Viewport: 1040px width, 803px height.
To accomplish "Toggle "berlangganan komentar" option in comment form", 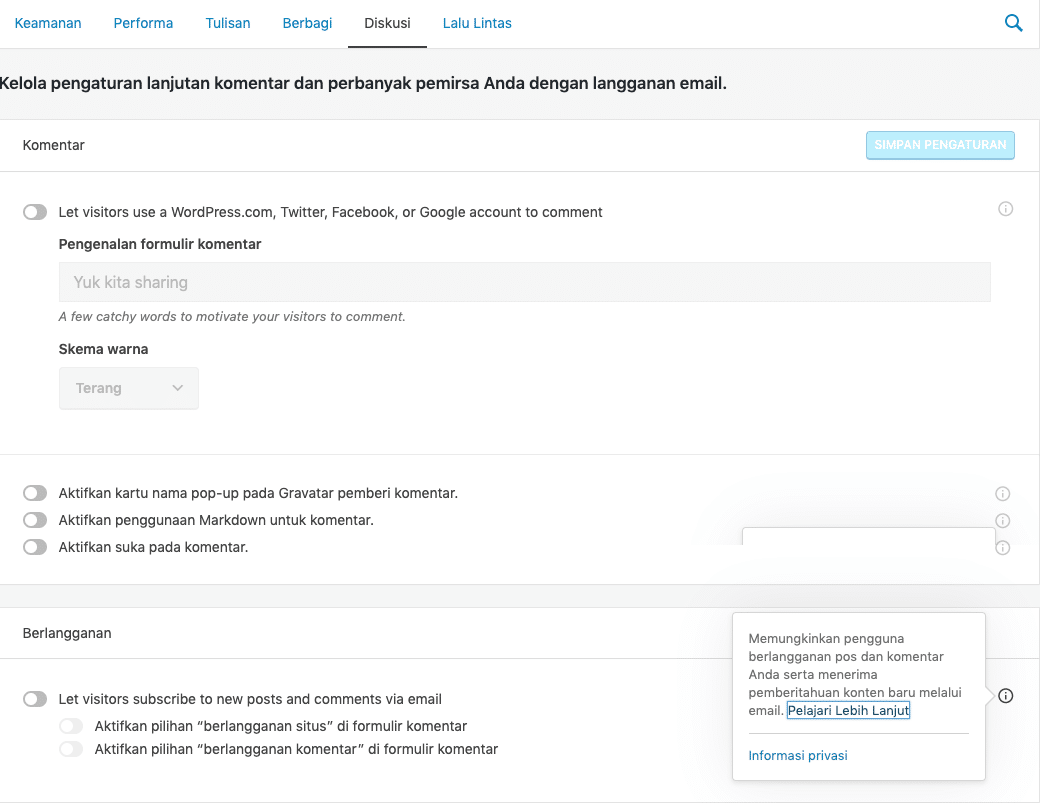I will pyautogui.click(x=71, y=749).
